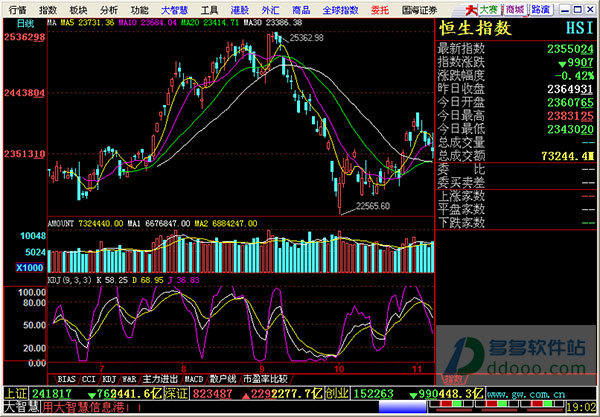The height and width of the screenshot is (417, 600).
Task: Open the 外汇 menu
Action: click(271, 10)
